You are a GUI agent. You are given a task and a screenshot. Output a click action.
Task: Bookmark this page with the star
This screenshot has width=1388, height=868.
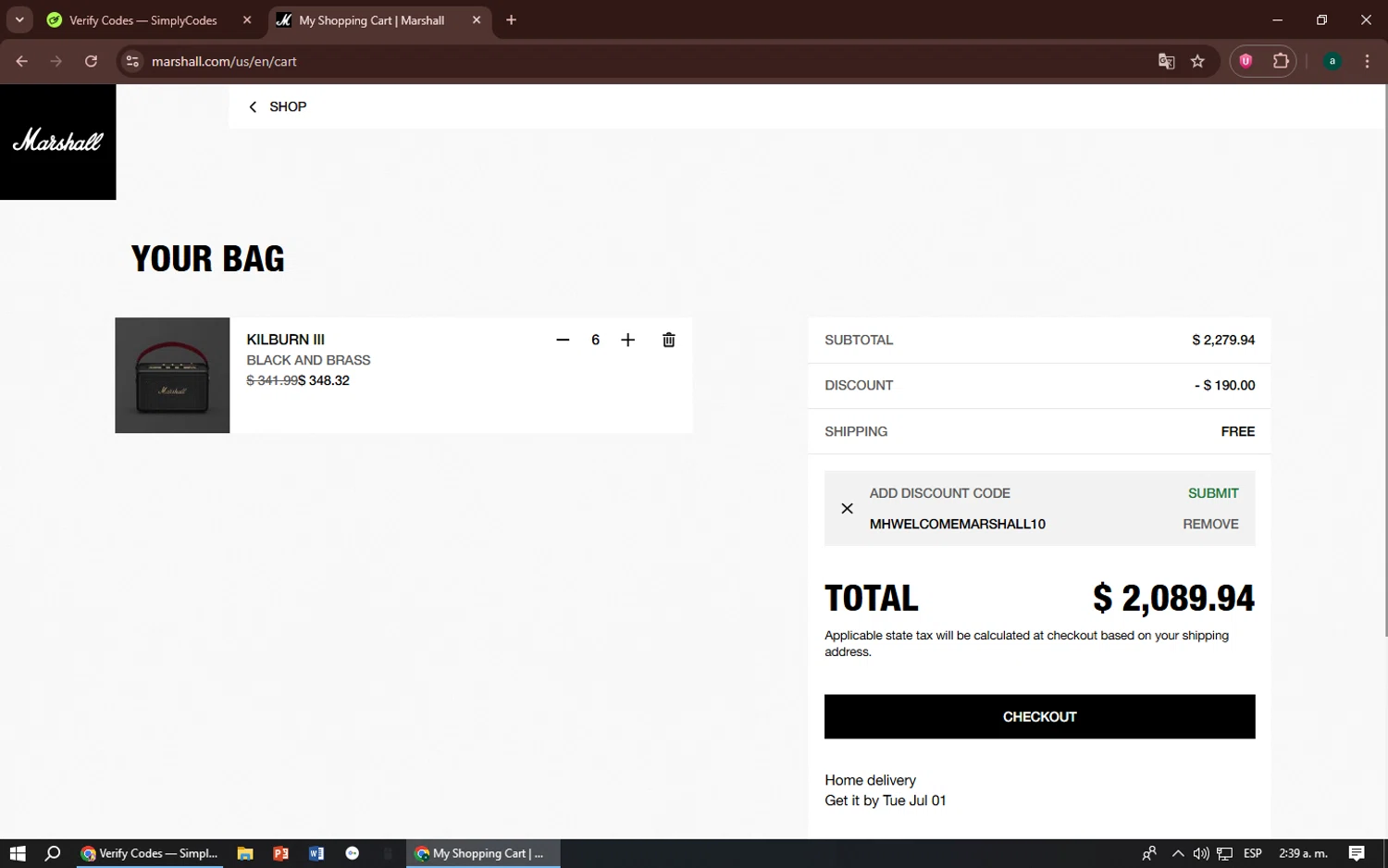point(1197,61)
